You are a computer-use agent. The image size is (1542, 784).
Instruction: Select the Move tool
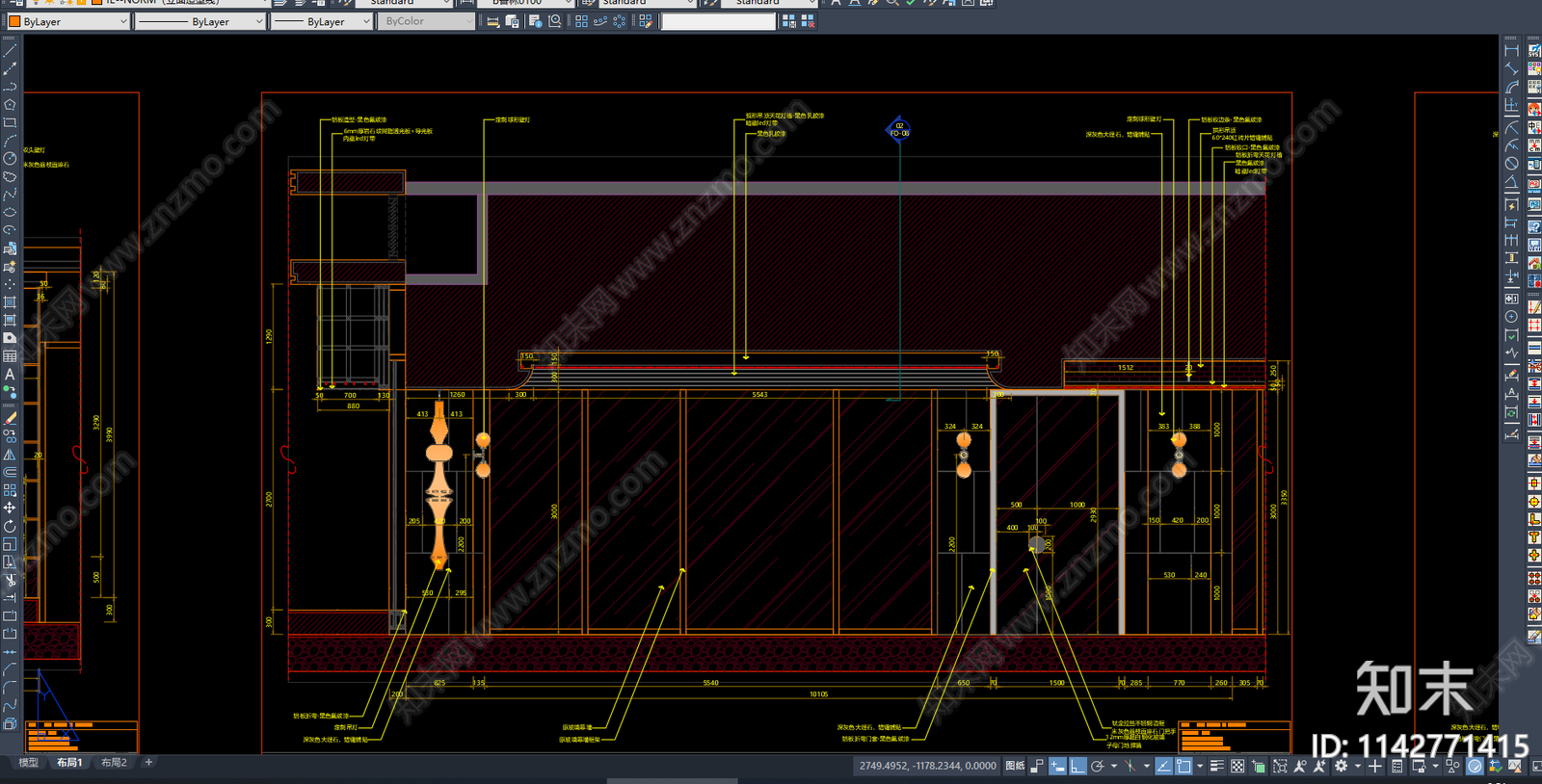click(10, 508)
